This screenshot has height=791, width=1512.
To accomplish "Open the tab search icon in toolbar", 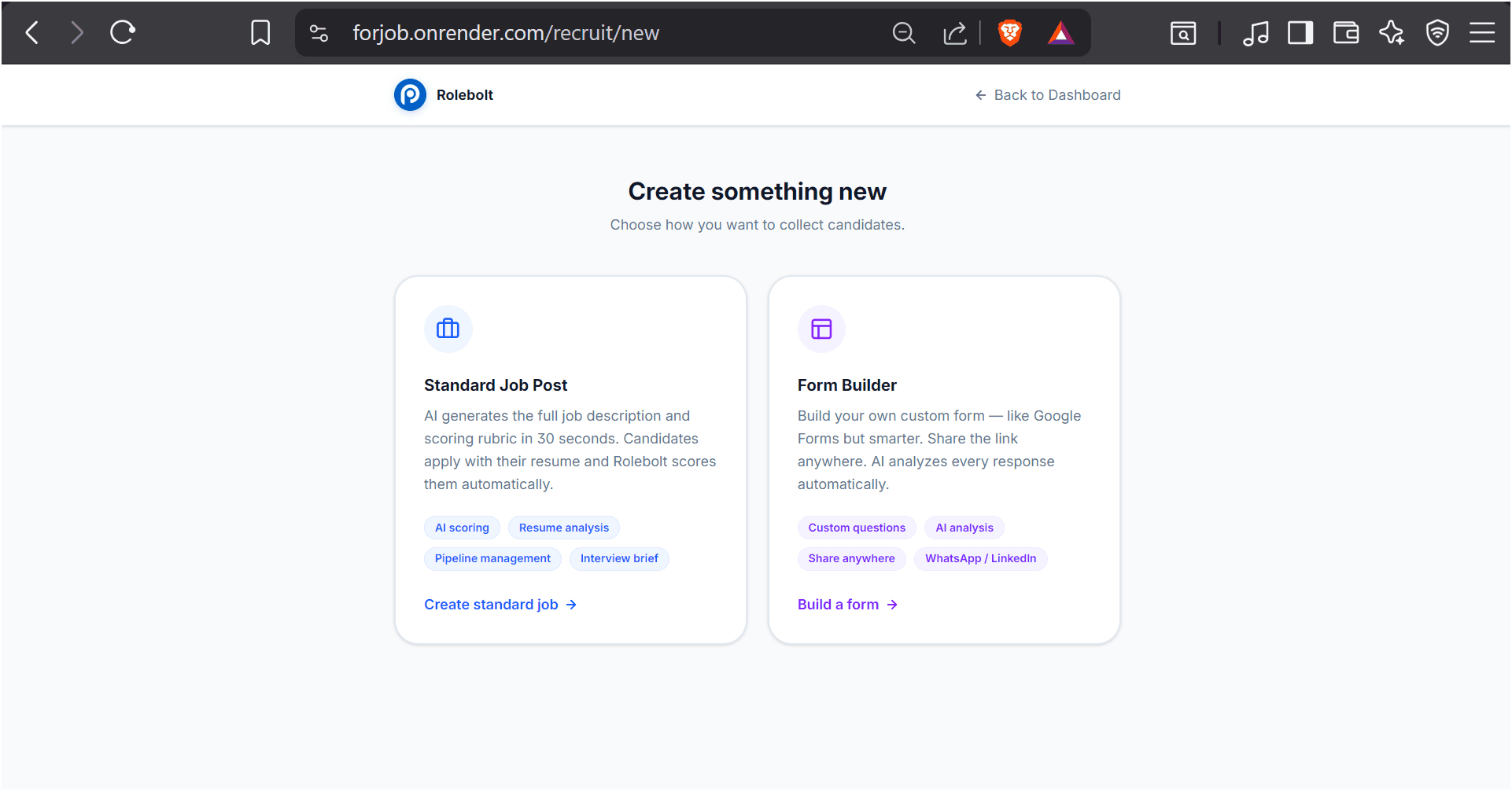I will click(x=1182, y=33).
